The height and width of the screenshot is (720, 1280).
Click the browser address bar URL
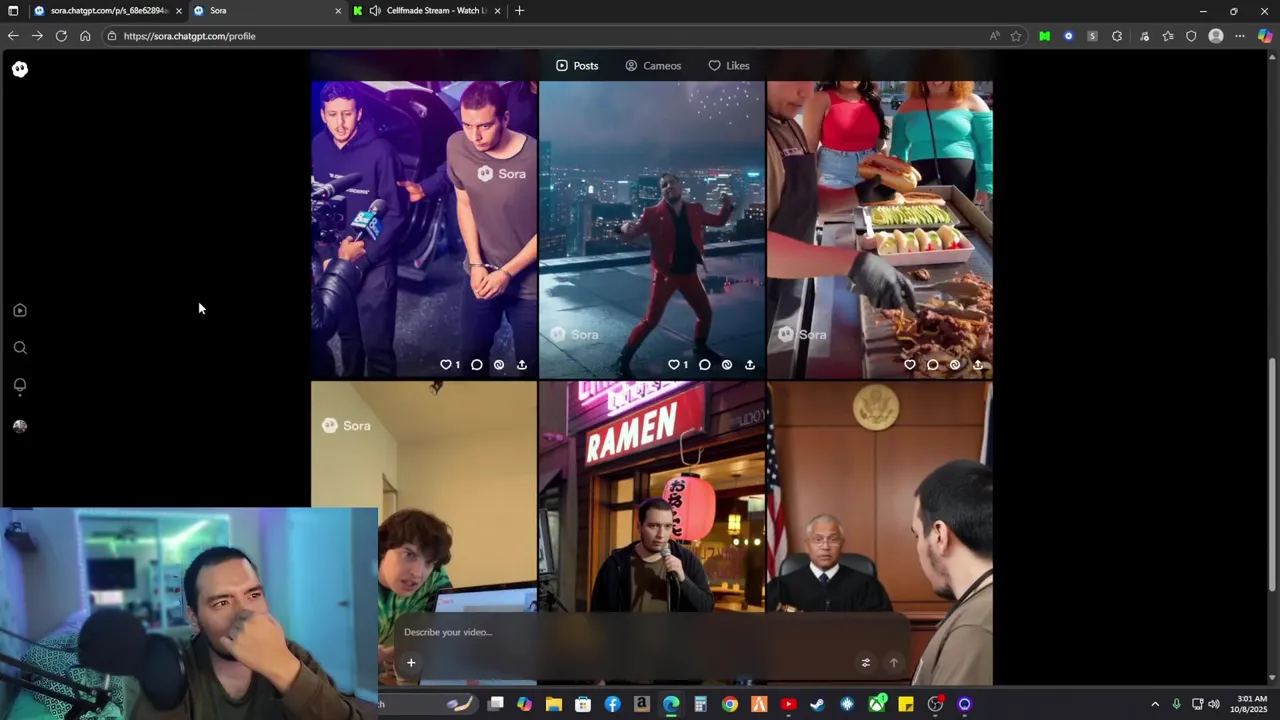pos(190,36)
